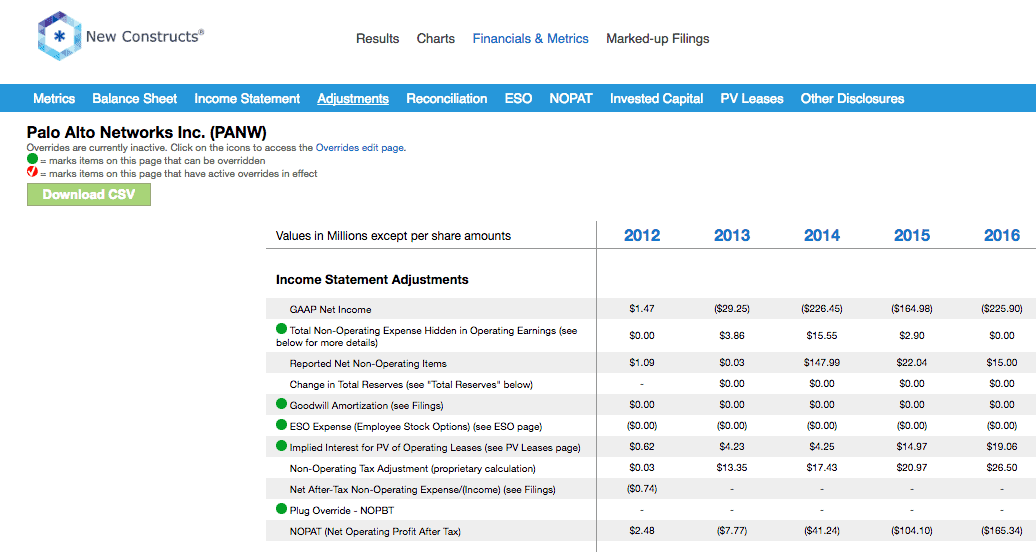
Task: Click the NOPAT (Net Operating Profit After Tax) label
Action: coord(375,532)
